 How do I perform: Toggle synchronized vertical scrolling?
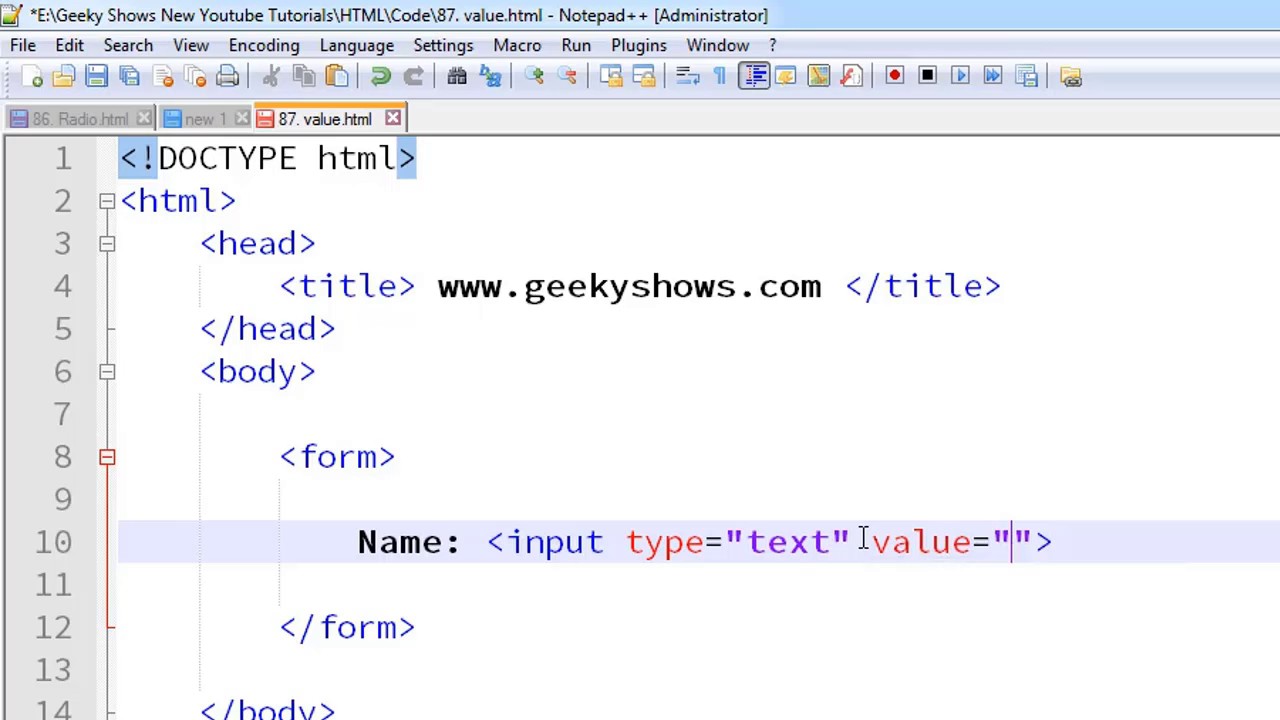click(x=610, y=76)
